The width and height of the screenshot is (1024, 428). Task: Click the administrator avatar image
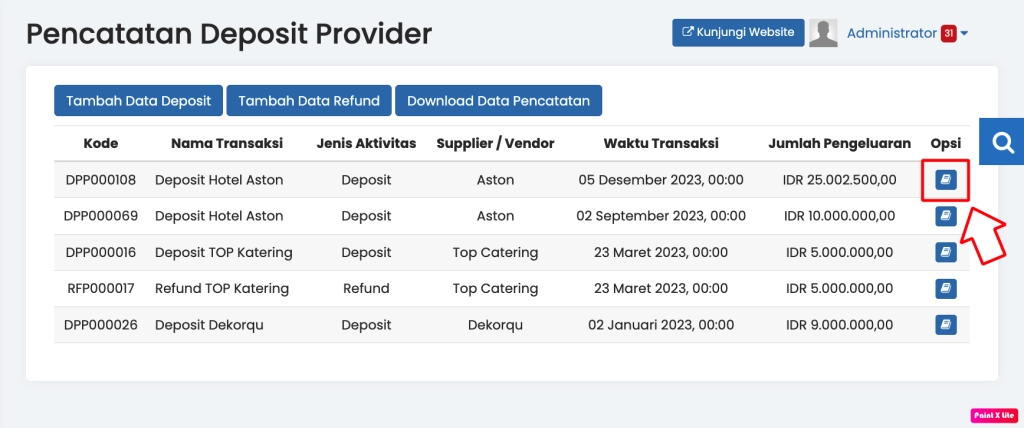tap(823, 33)
